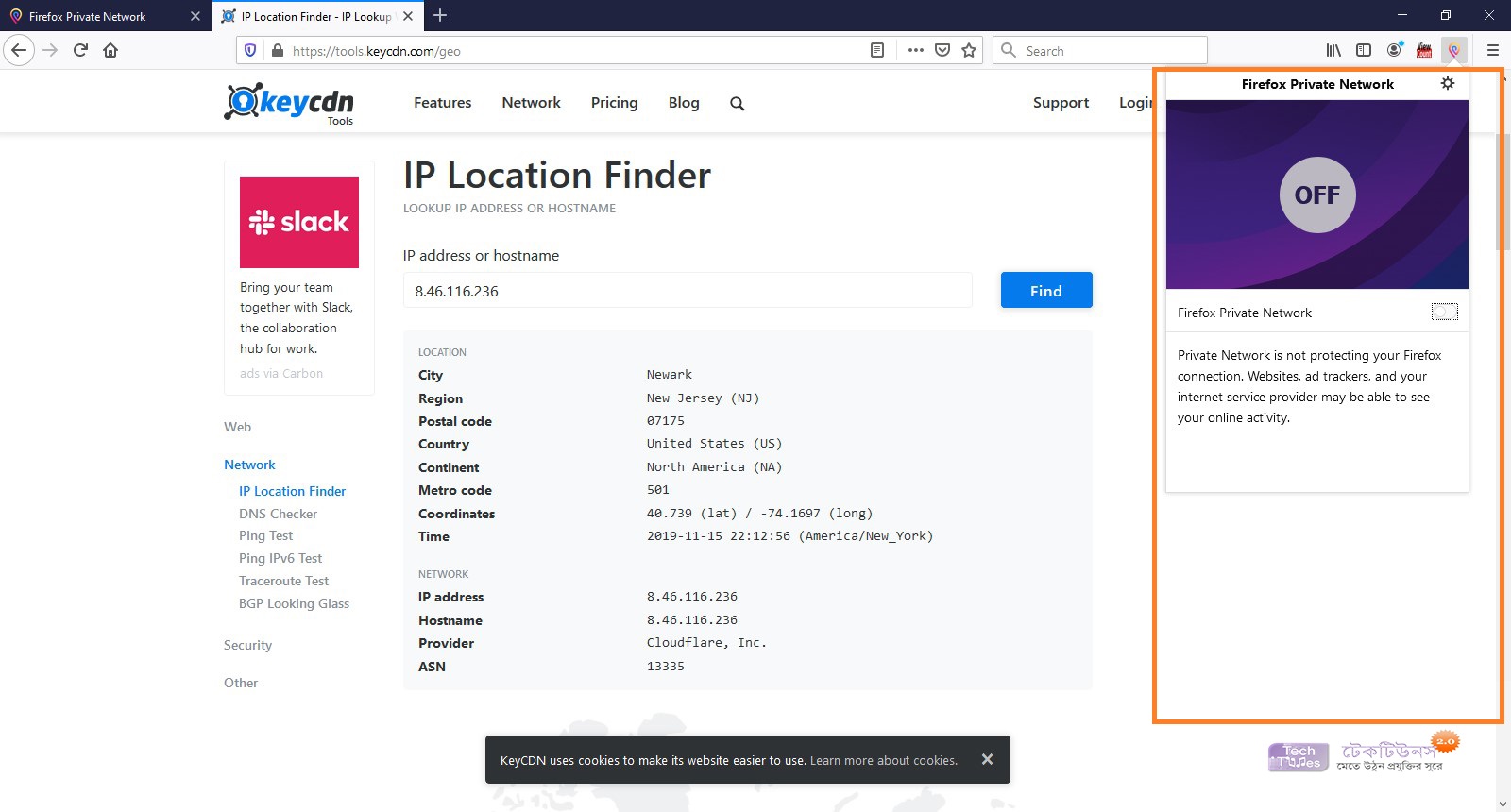Open Network in the top navigation
This screenshot has width=1511, height=812.
531,102
